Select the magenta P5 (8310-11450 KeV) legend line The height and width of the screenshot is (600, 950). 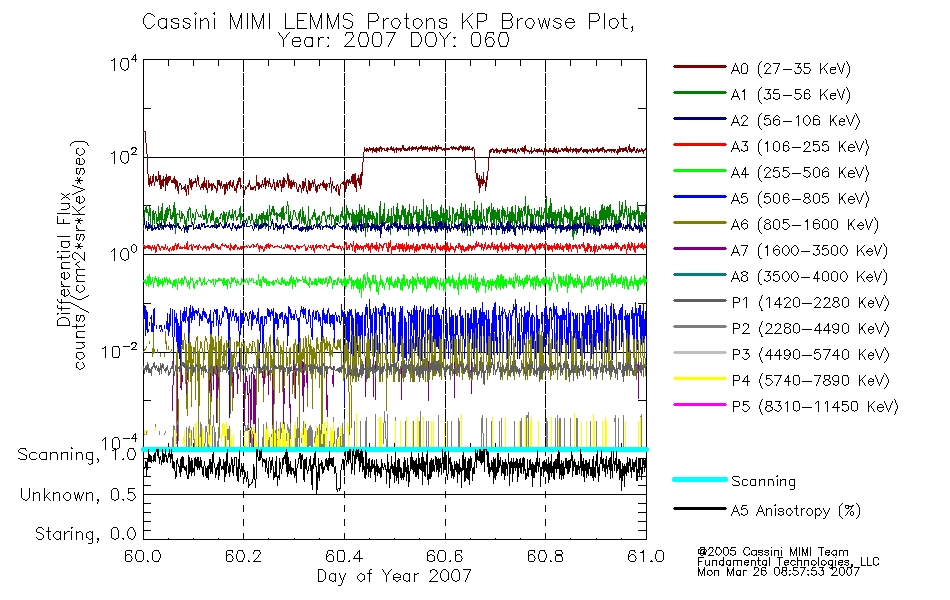(700, 404)
